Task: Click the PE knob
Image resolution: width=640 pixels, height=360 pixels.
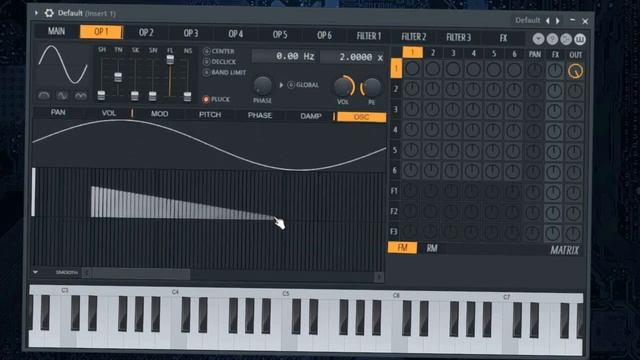Action: 371,87
